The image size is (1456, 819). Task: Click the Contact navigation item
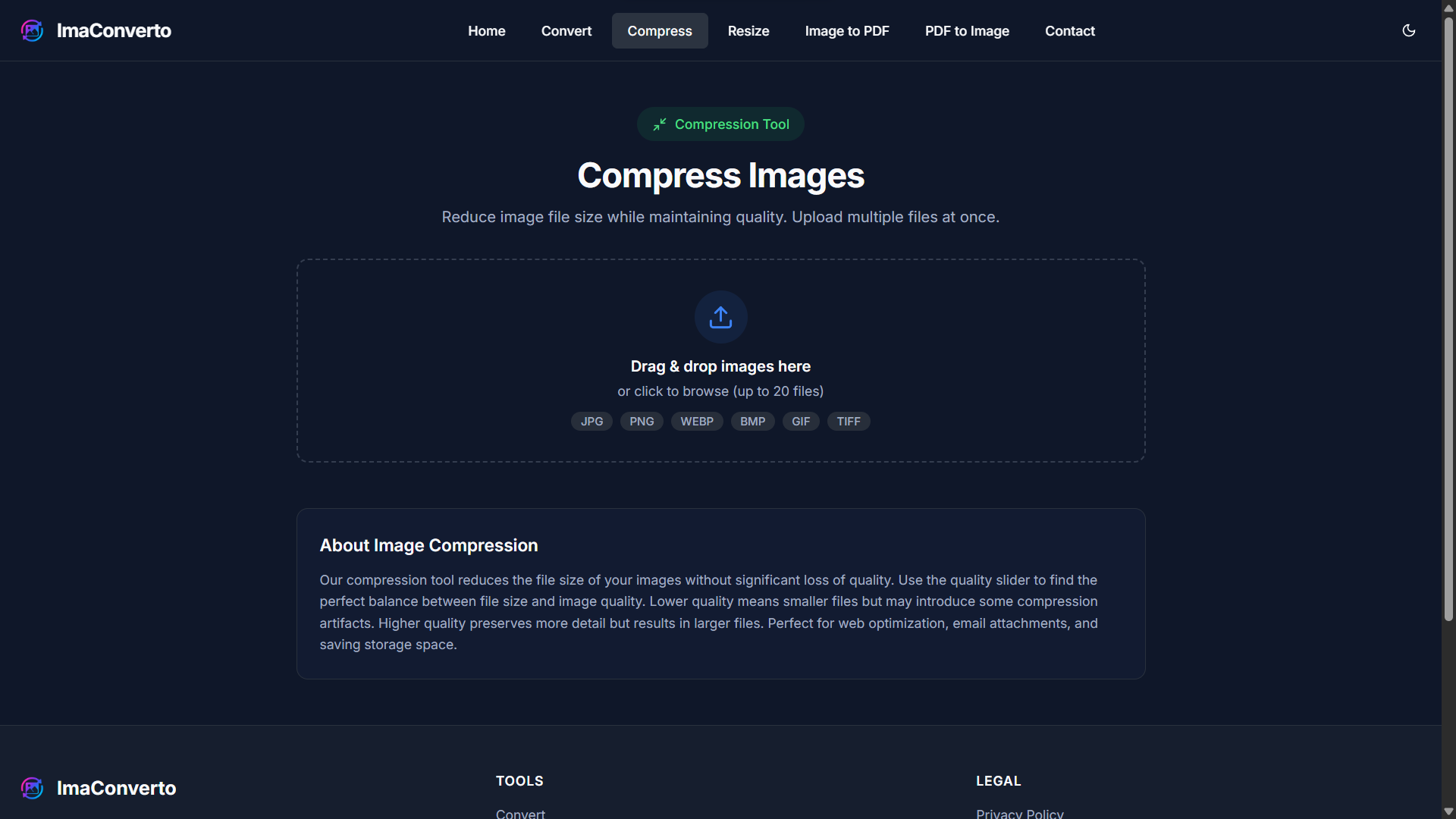(x=1069, y=30)
